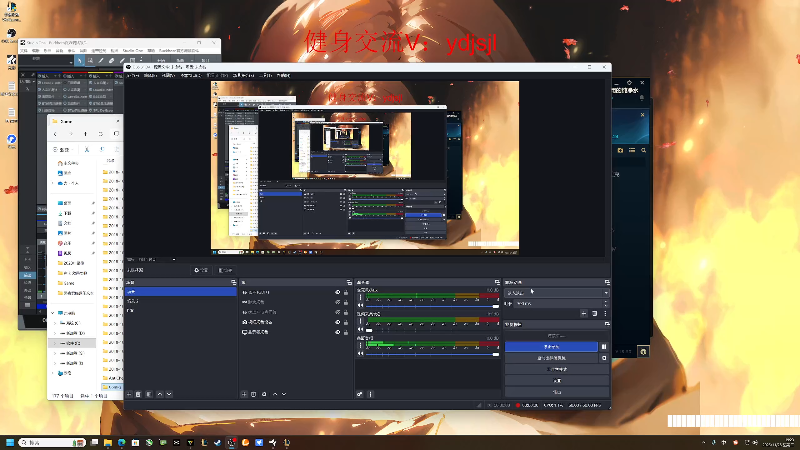This screenshot has height=450, width=800.
Task: Expand first drive under This PC
Action: pyautogui.click(x=55, y=323)
